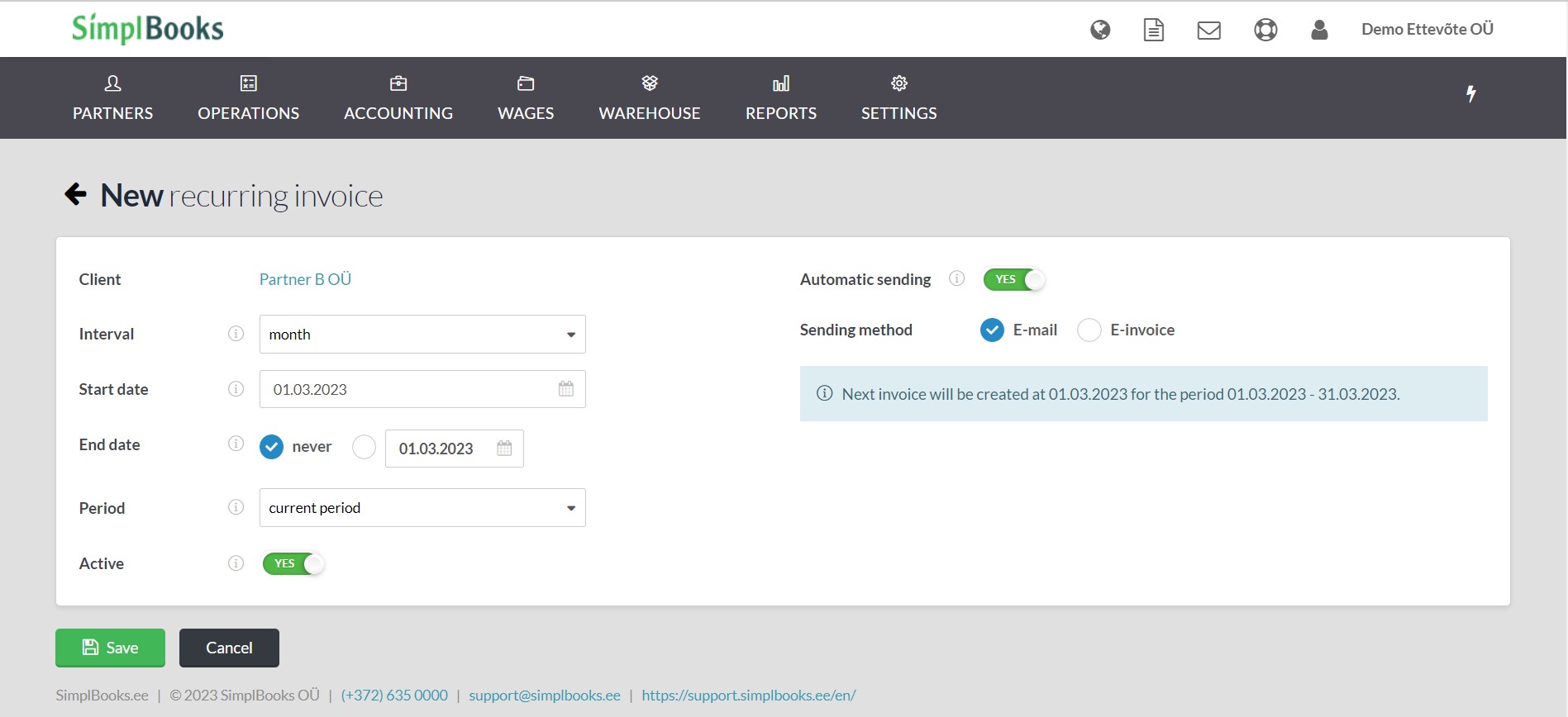Click the Start date info icon
This screenshot has height=717, width=1568.
236,388
